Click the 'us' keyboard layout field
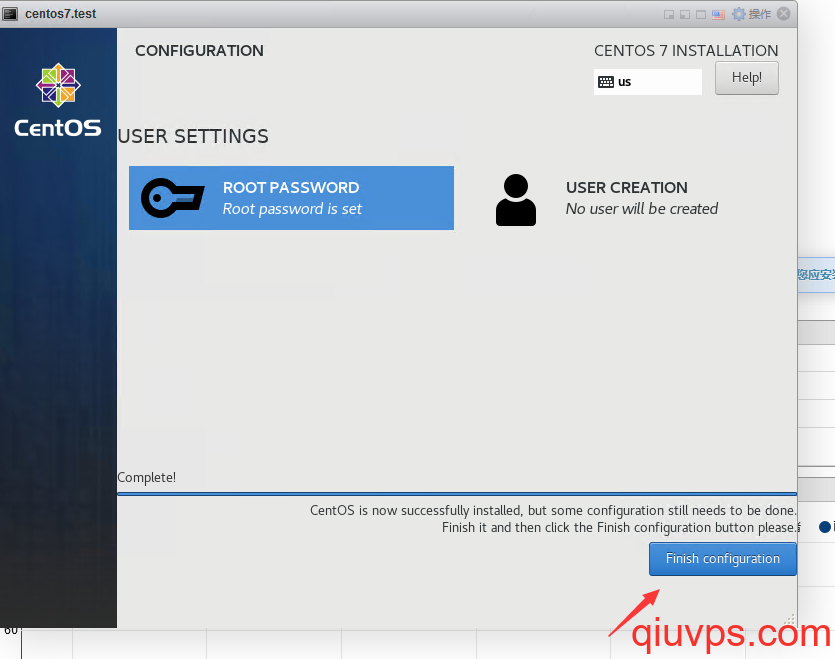 click(655, 82)
